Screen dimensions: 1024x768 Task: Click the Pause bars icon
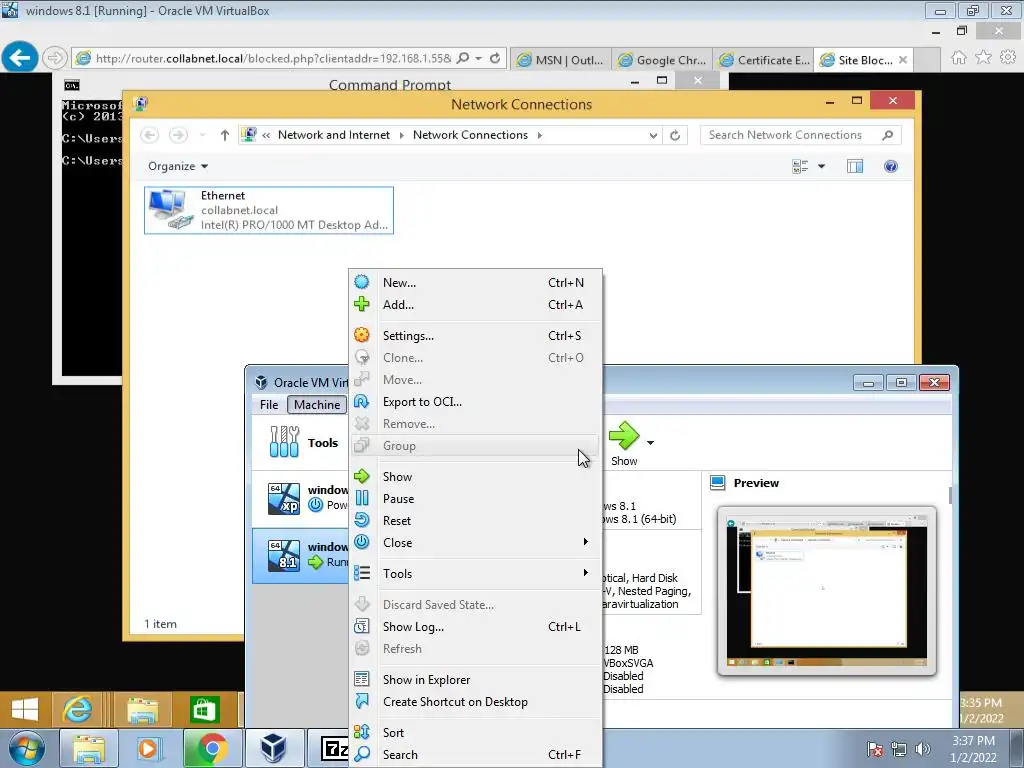point(362,498)
